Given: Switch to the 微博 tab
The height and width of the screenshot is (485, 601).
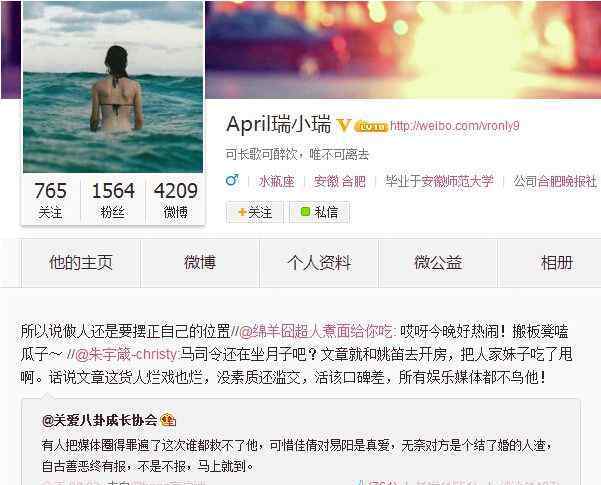Looking at the screenshot, I should pos(200,263).
